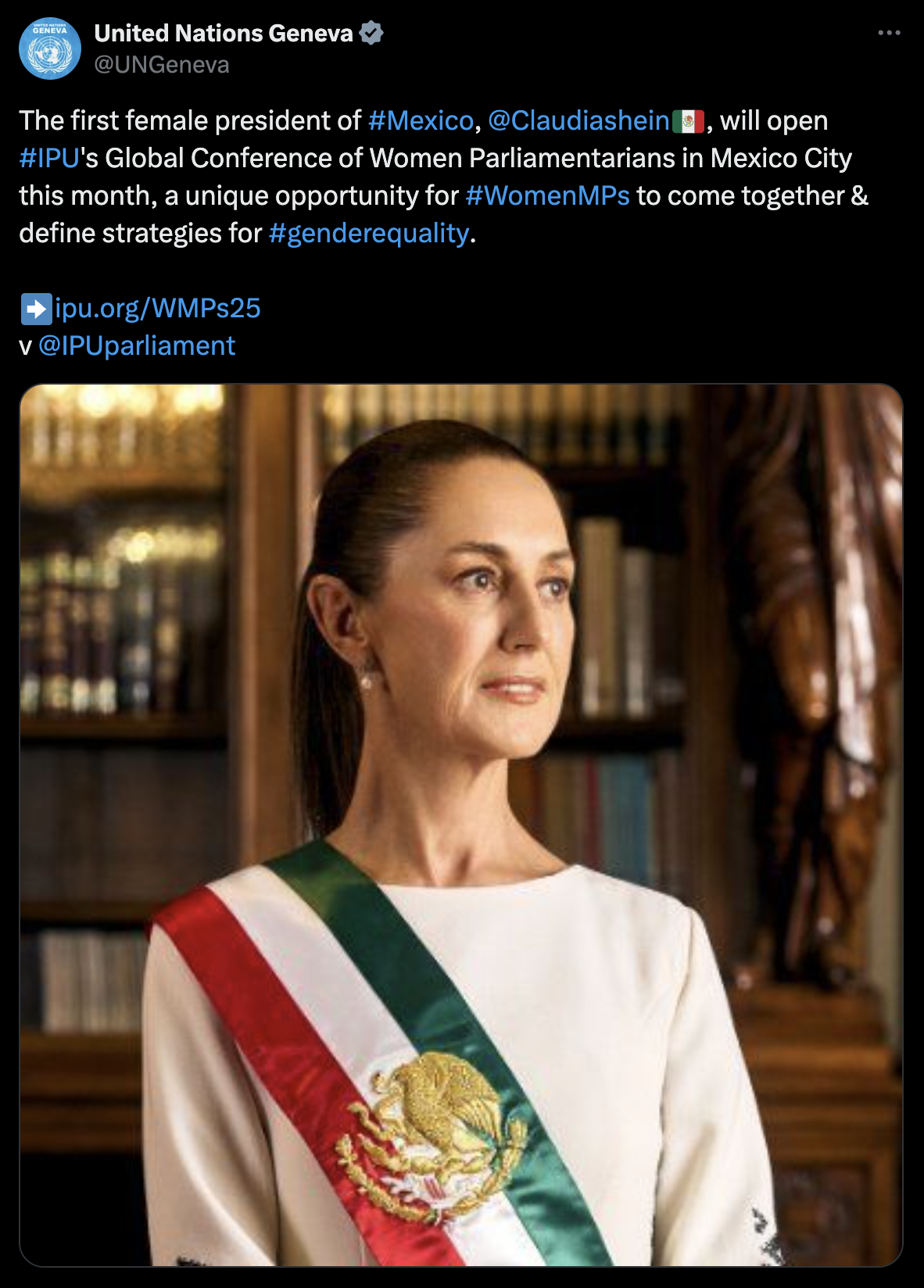This screenshot has height=1288, width=924.
Task: Open the #WomenMPs hashtag
Action: pyautogui.click(x=547, y=195)
